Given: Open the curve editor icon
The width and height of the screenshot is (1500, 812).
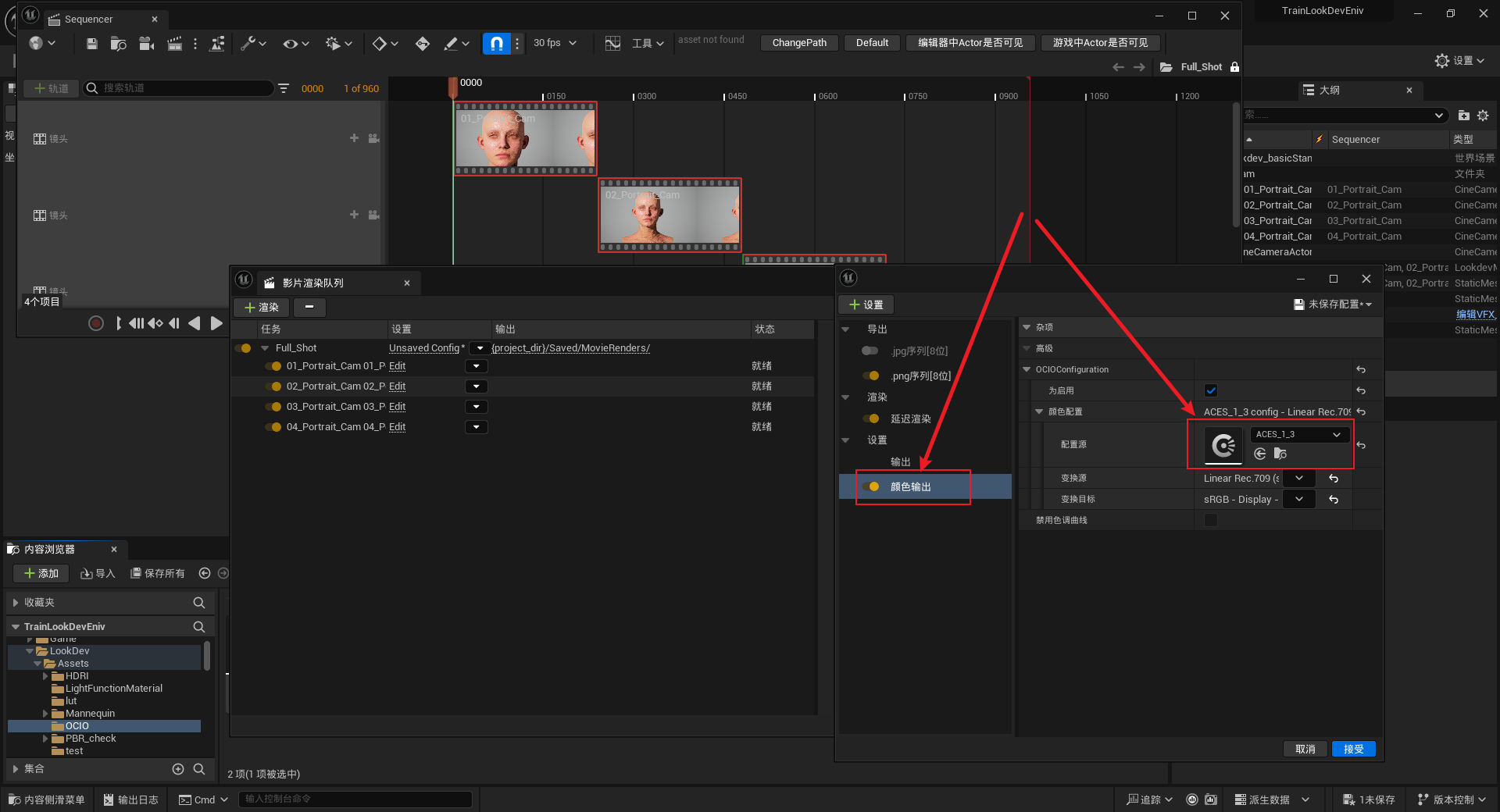Looking at the screenshot, I should pos(612,44).
